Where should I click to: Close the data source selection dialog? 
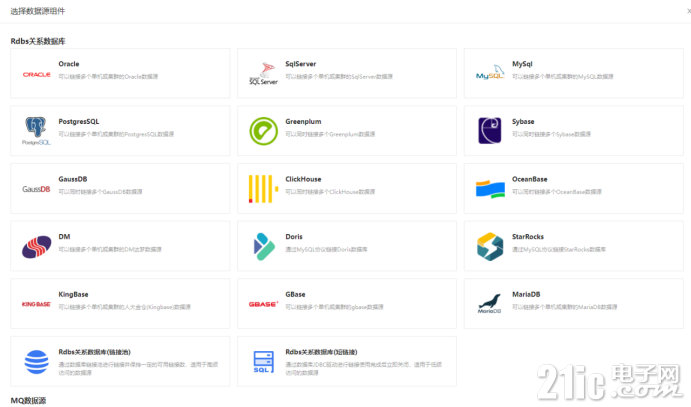[689, 11]
